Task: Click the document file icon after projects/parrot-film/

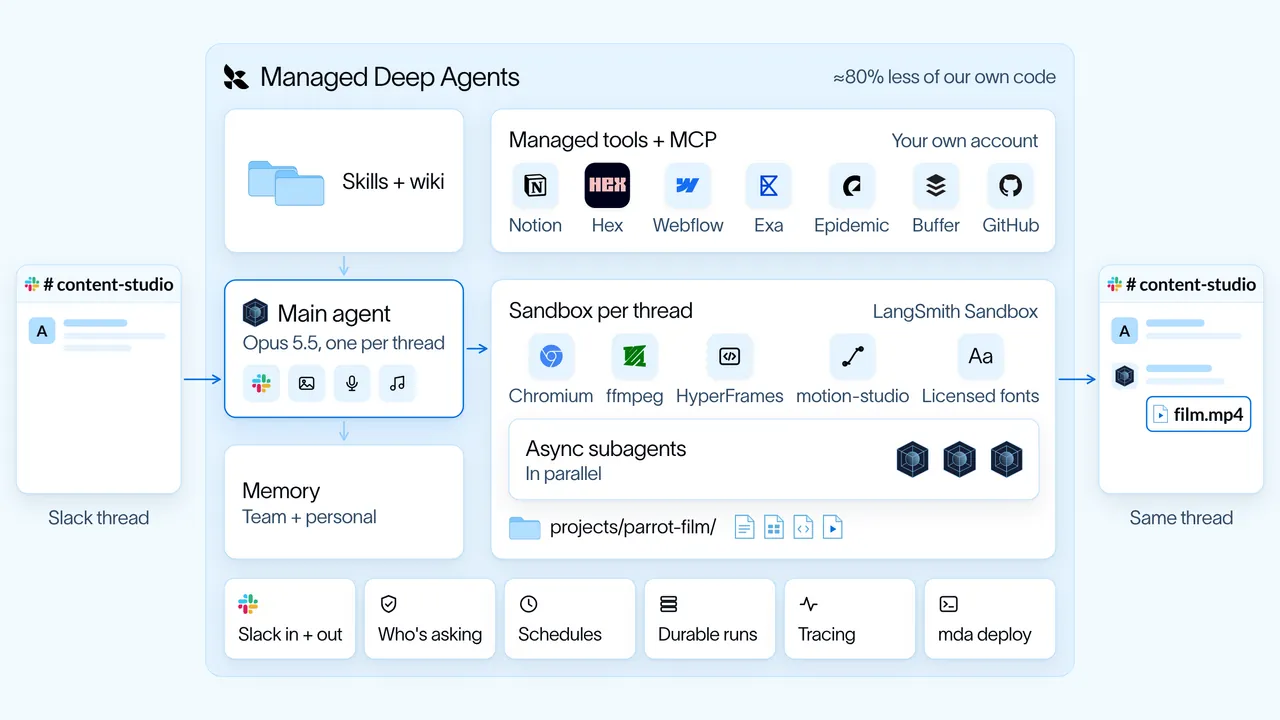Action: pos(744,527)
